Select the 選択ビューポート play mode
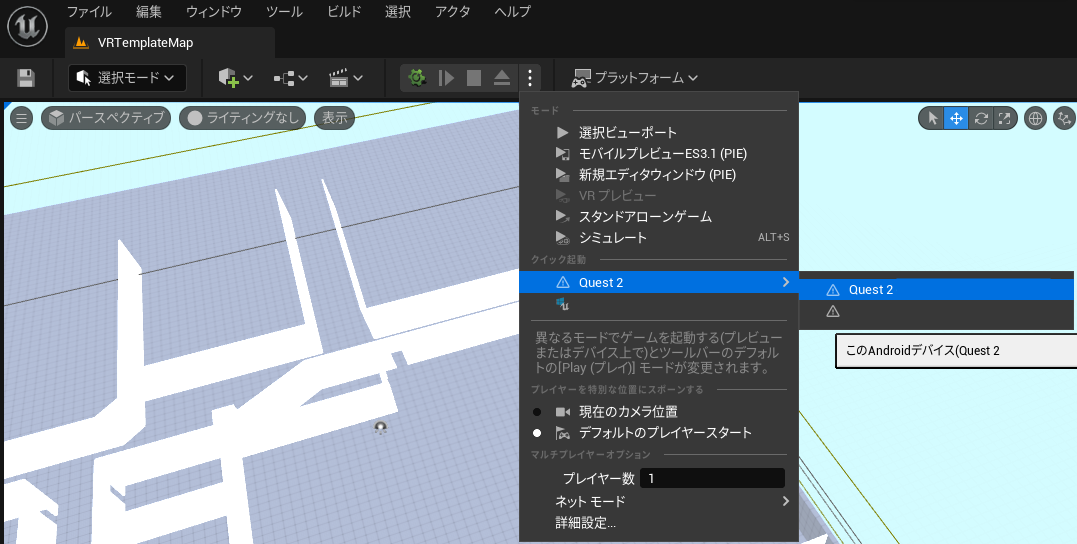 pyautogui.click(x=659, y=133)
